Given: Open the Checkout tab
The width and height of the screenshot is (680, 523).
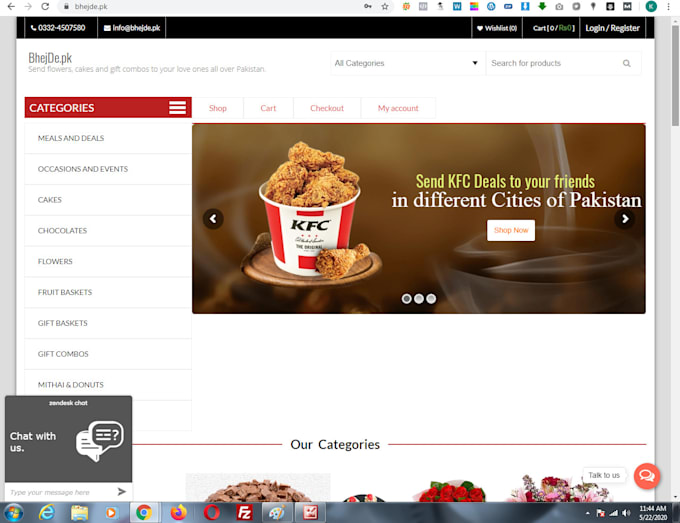Looking at the screenshot, I should coord(327,108).
